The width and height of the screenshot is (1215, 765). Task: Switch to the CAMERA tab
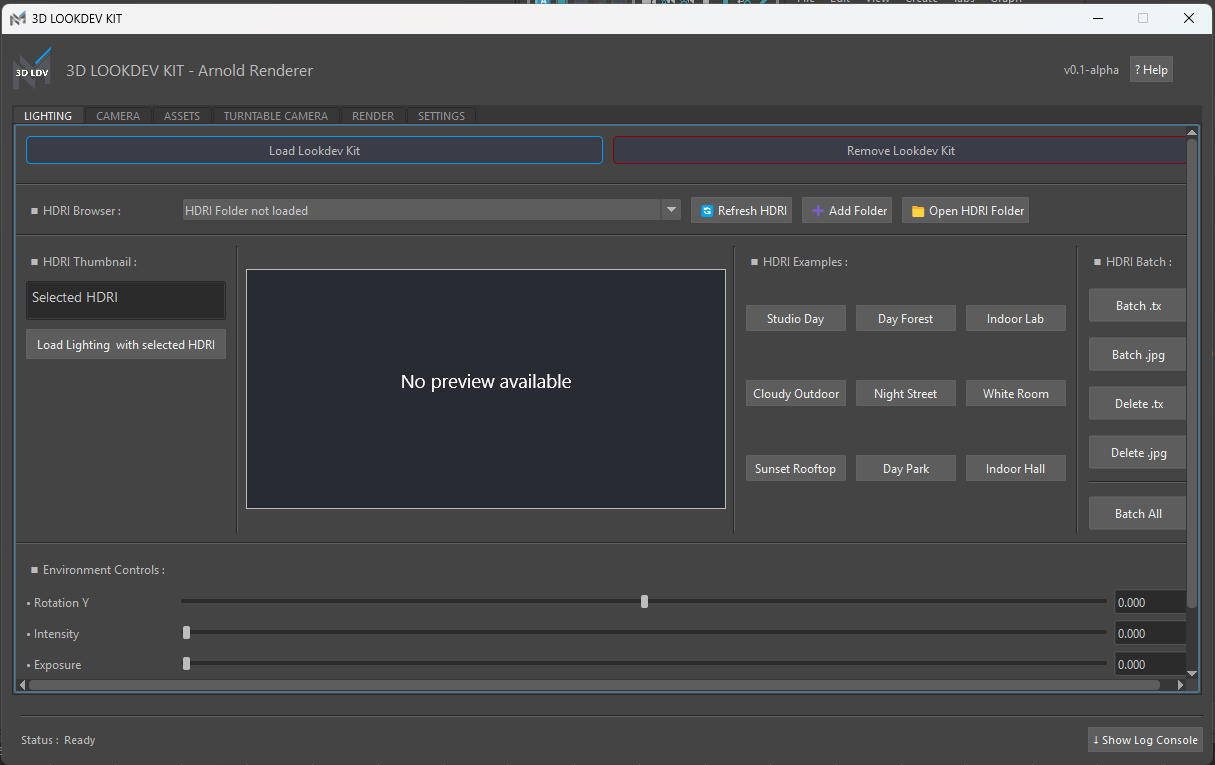(118, 116)
